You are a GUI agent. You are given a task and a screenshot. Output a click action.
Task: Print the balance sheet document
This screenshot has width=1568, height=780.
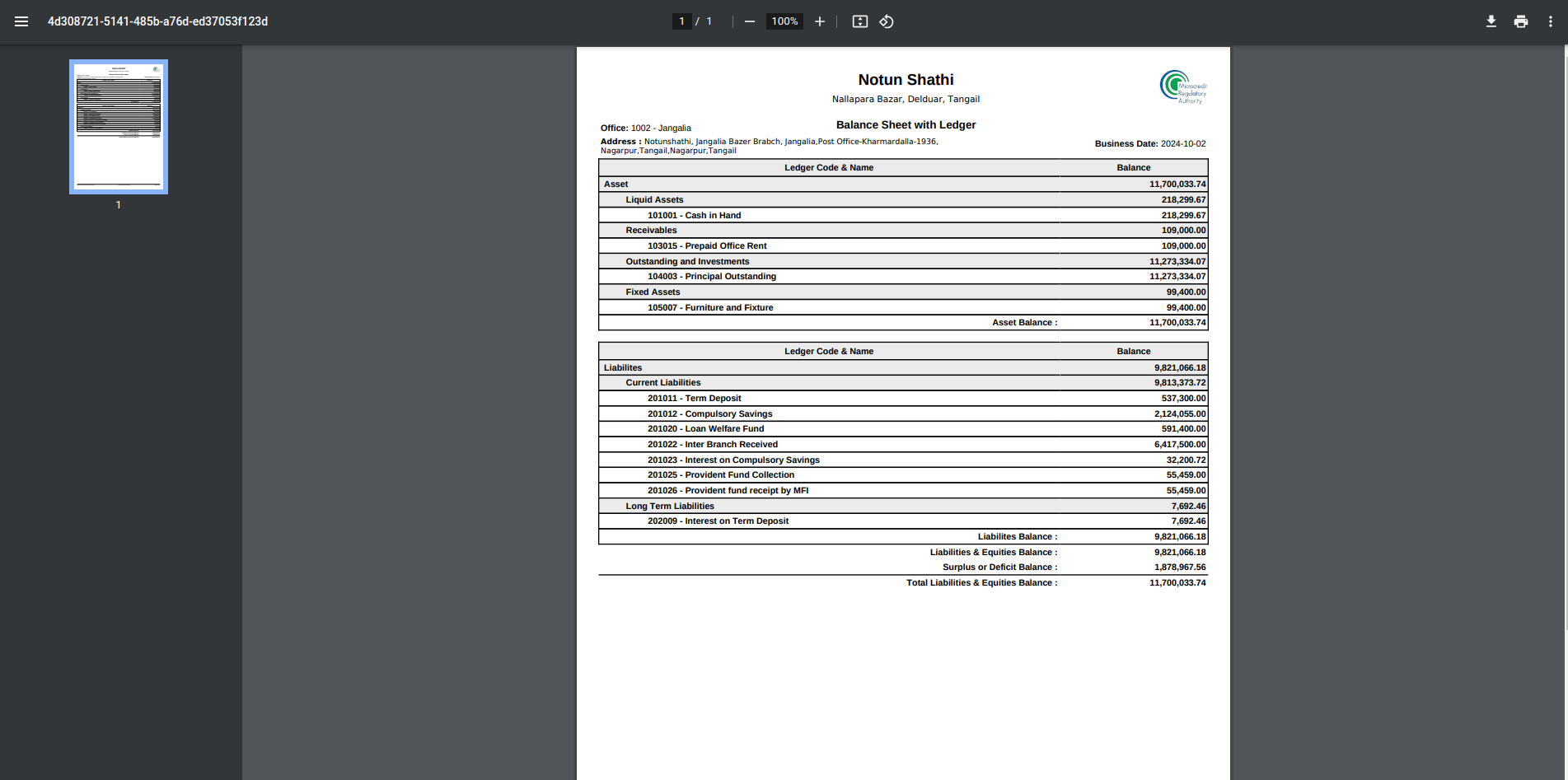1521,21
